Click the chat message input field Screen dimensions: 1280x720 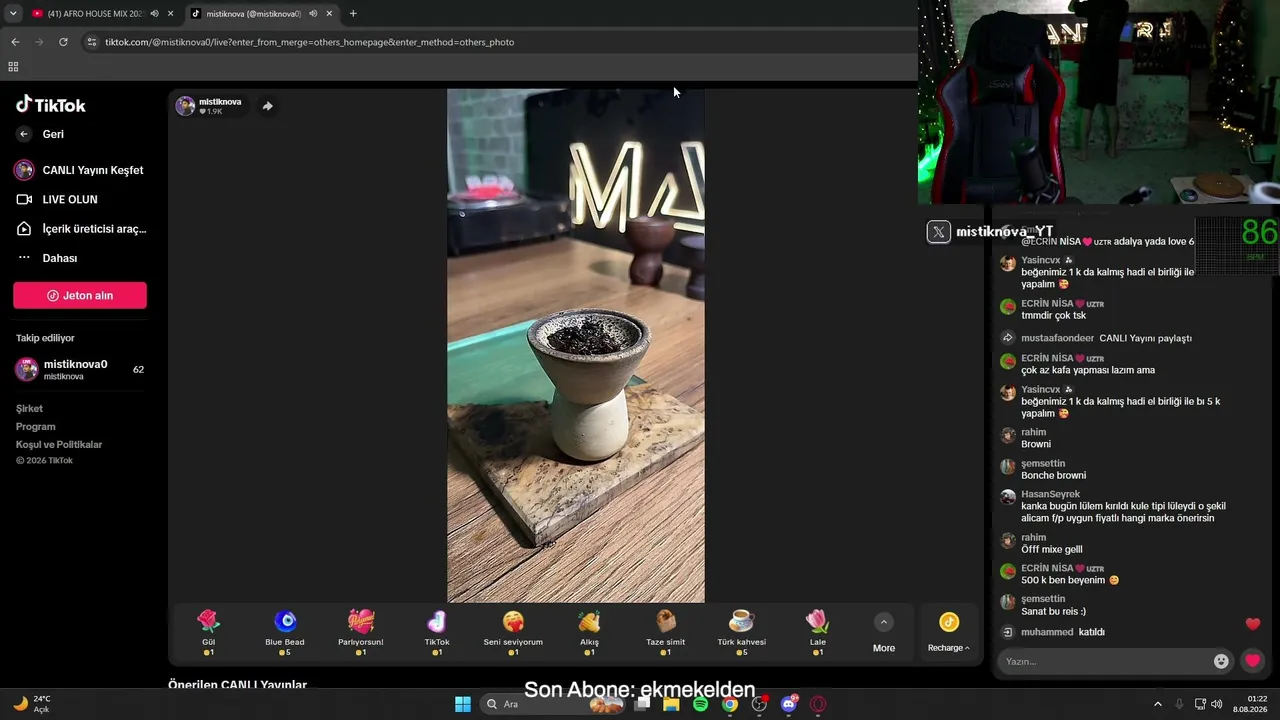coord(1105,661)
